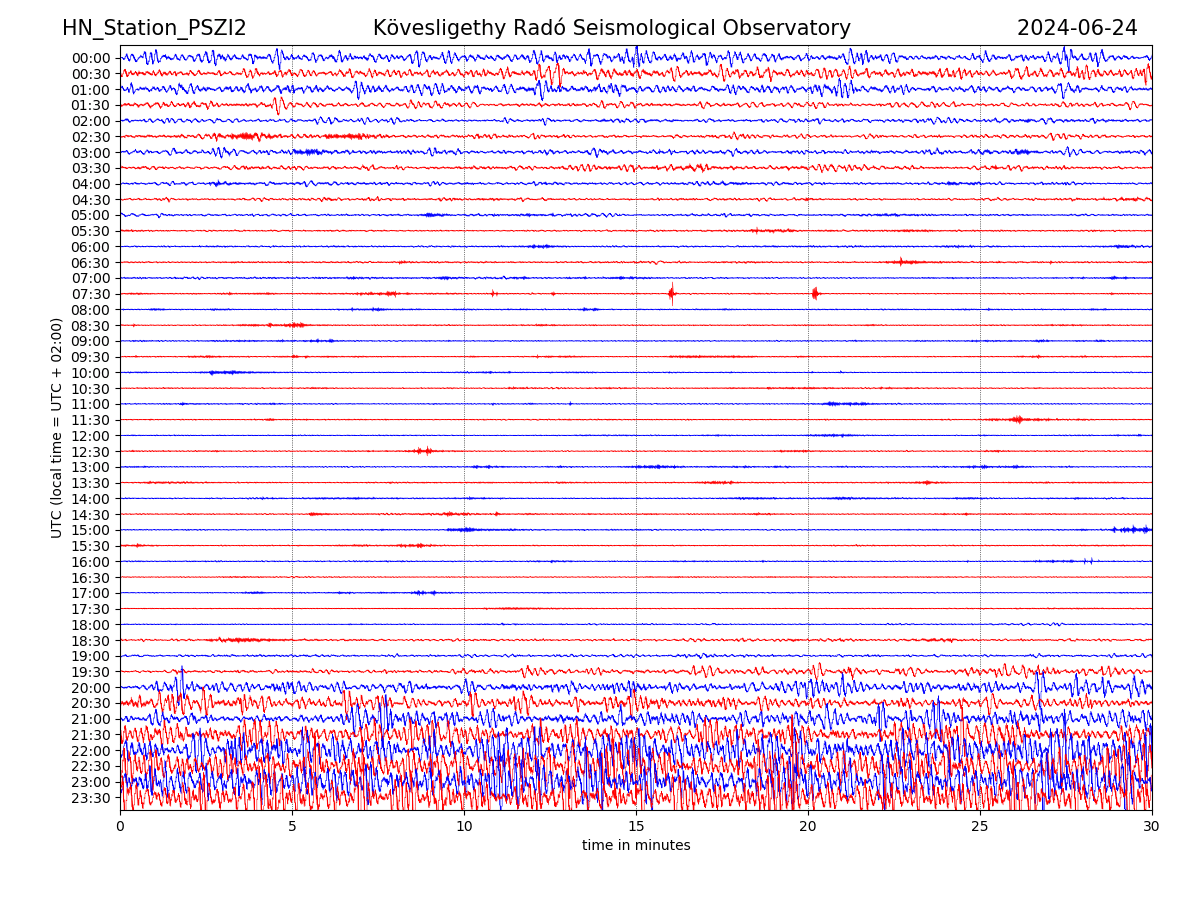The image size is (1200, 900).
Task: Click the 08:30 trace burst near minute 5
Action: [x=293, y=325]
